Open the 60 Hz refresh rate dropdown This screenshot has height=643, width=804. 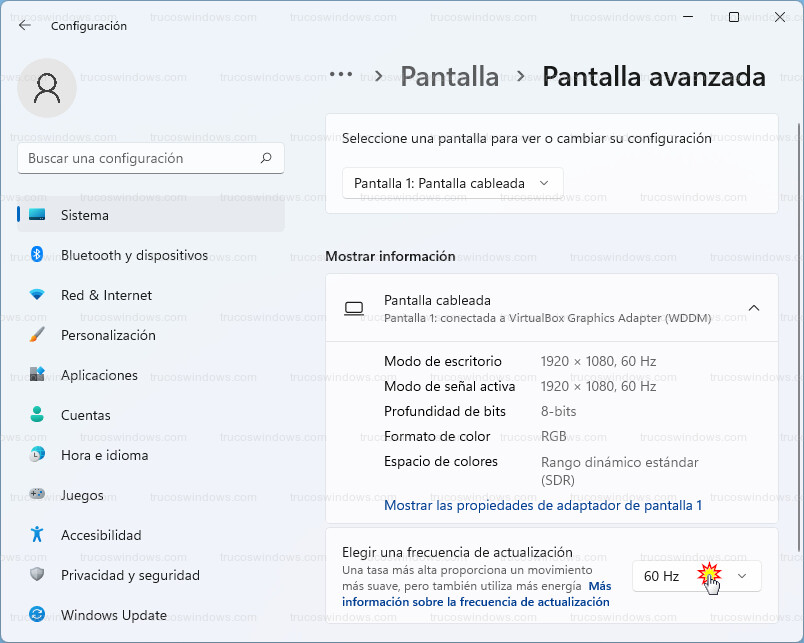click(696, 576)
